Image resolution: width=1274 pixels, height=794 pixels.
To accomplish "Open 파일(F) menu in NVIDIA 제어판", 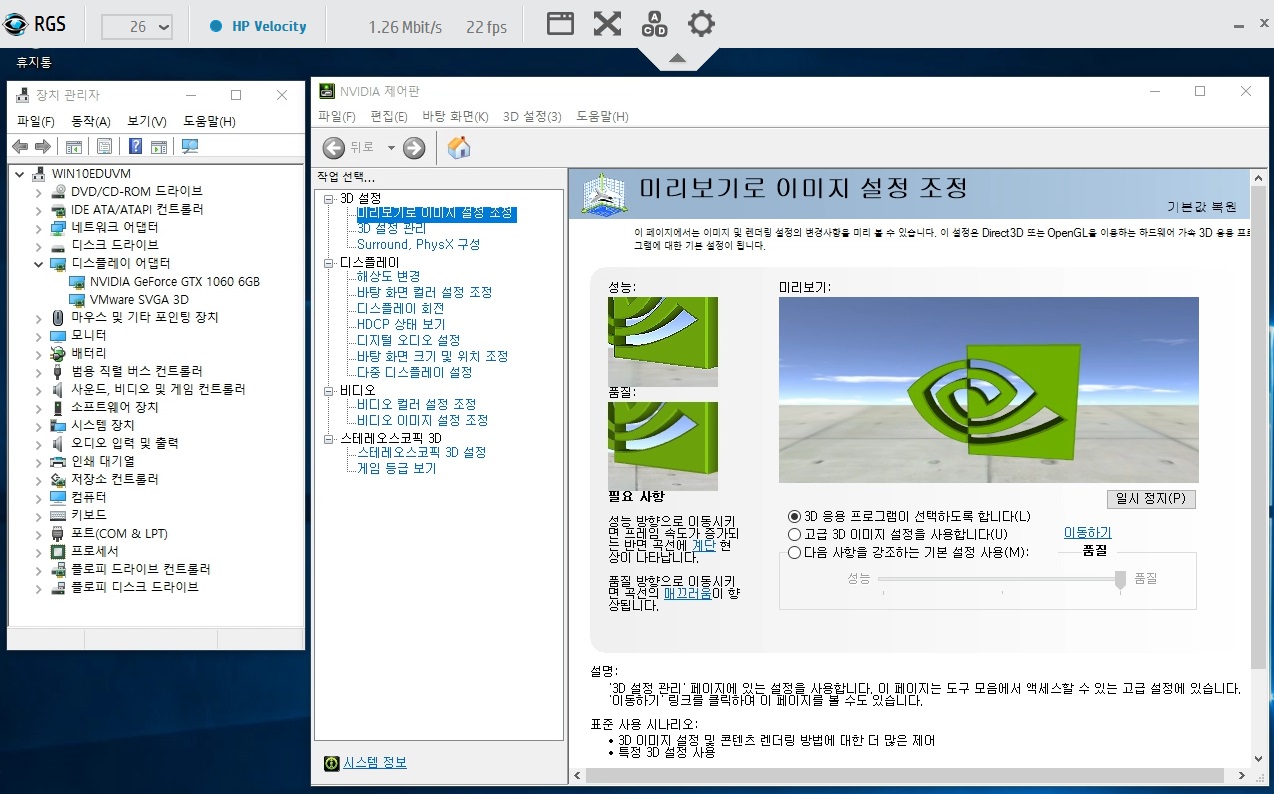I will coord(337,116).
